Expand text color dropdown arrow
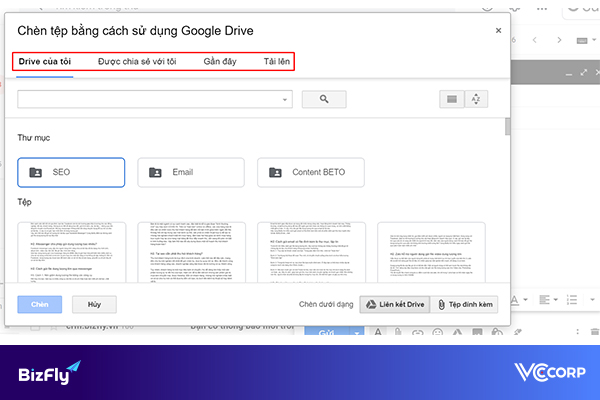Screen dimensions: 600x400 point(525,300)
